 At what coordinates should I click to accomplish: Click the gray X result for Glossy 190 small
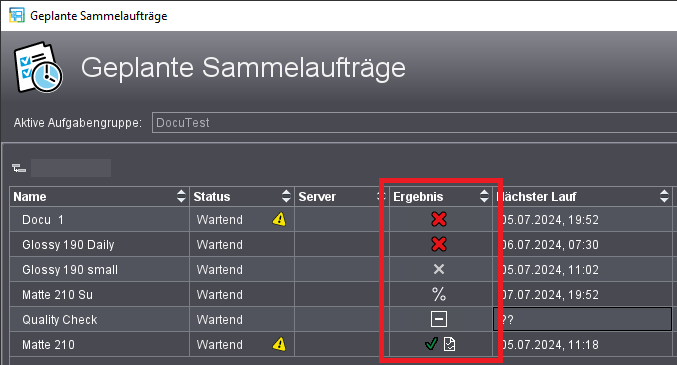(x=439, y=270)
